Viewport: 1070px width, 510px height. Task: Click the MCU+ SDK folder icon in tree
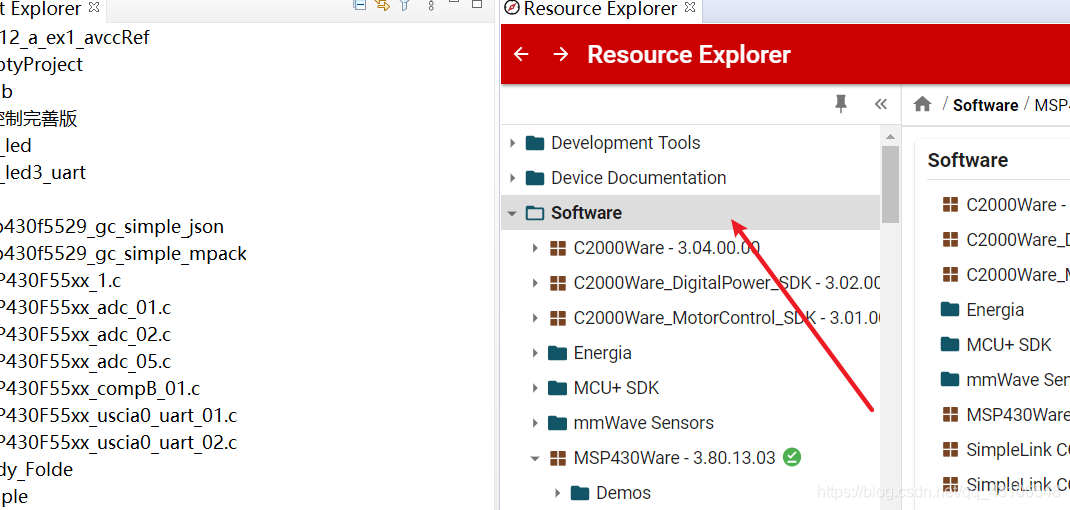[558, 388]
